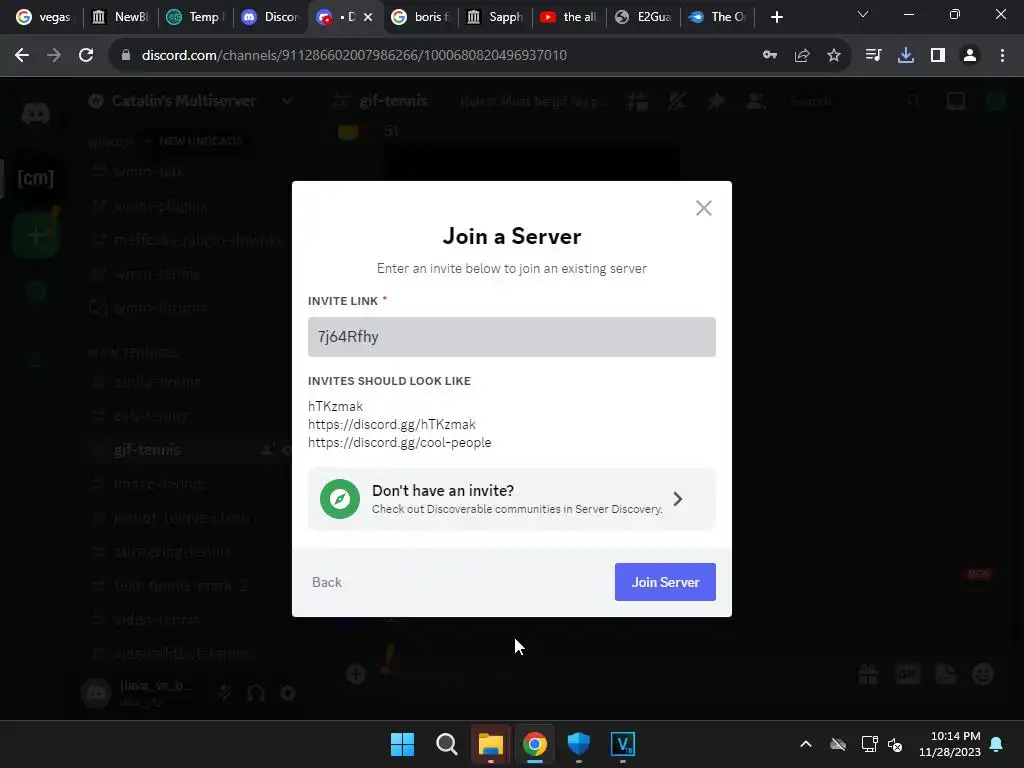The width and height of the screenshot is (1024, 768).
Task: Open pinned messages pin icon
Action: point(716,101)
